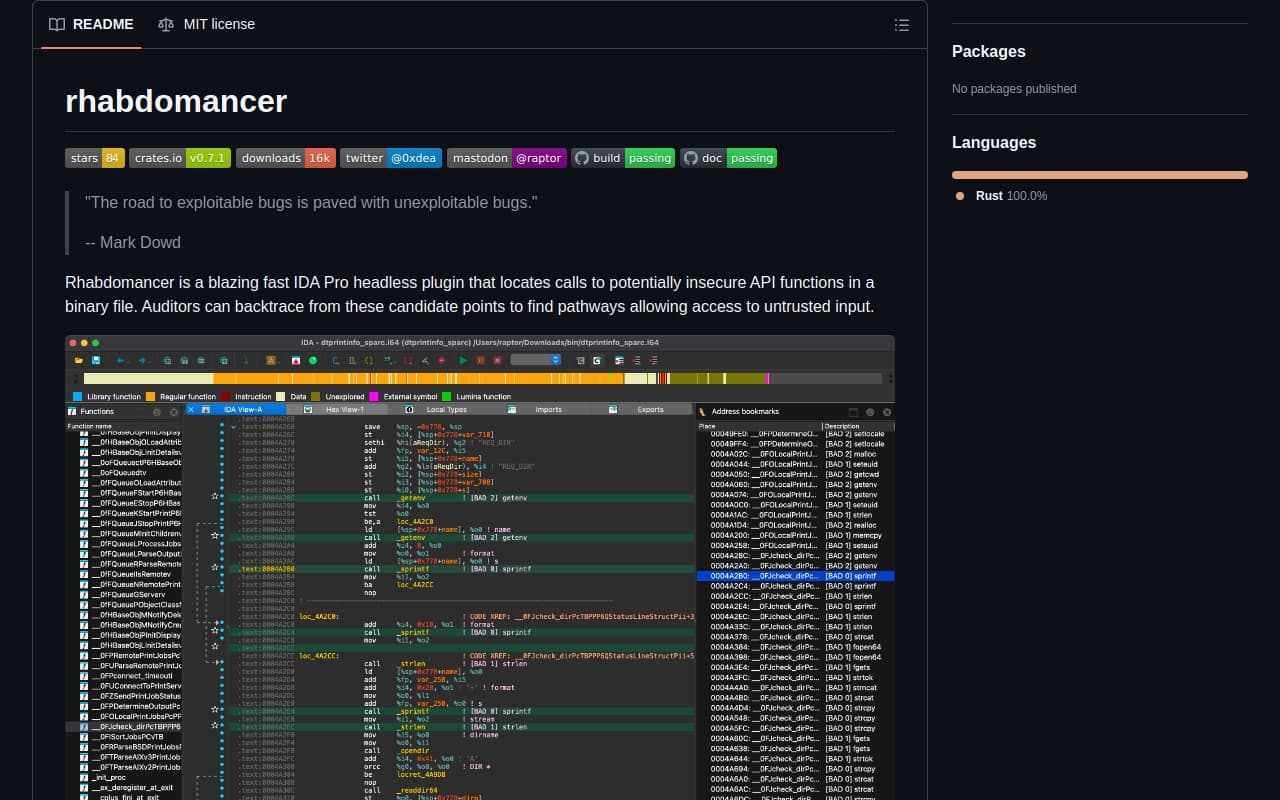Open the search combo box dropdown in toolbar
This screenshot has width=1280, height=800.
[555, 360]
